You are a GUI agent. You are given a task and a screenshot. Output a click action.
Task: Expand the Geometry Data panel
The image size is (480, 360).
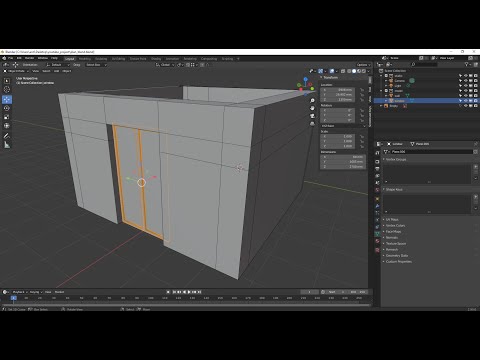[396, 255]
